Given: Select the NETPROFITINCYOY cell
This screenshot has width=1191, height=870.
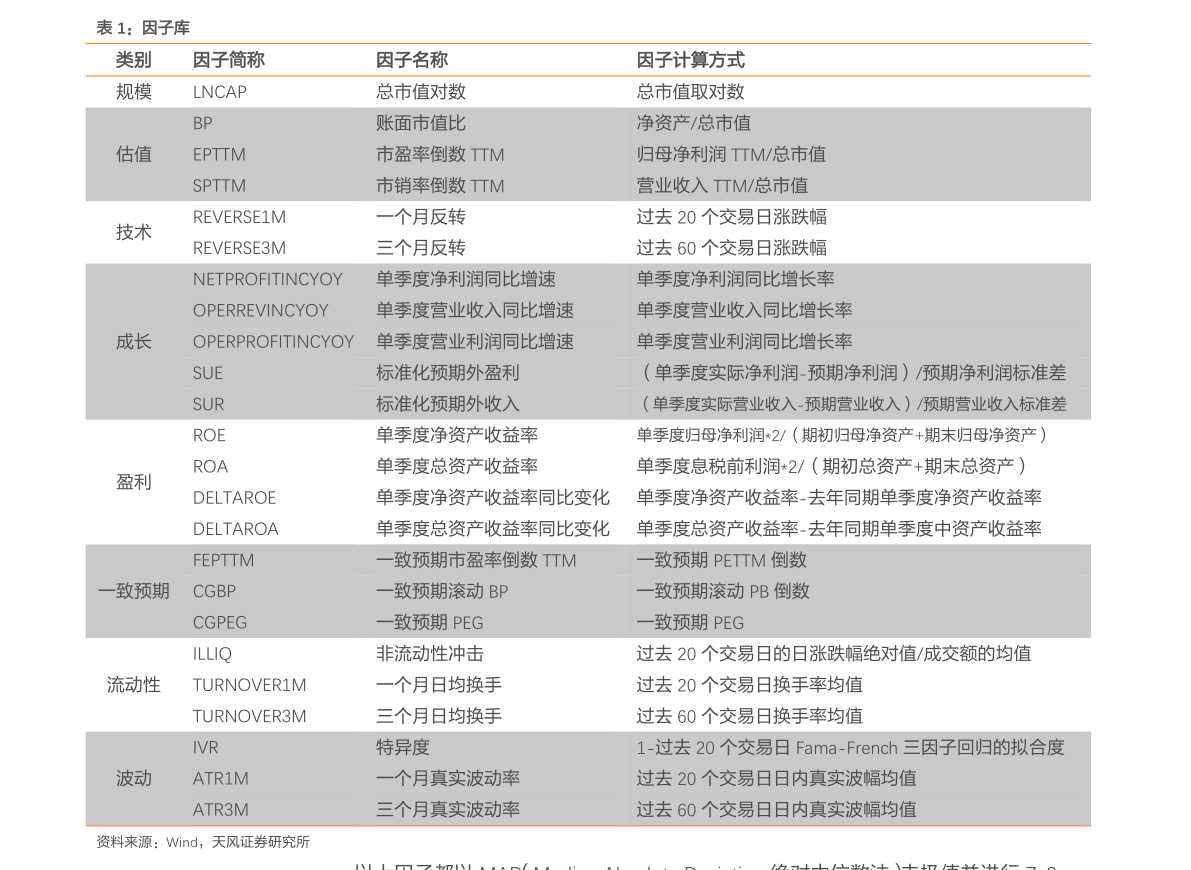Looking at the screenshot, I should tap(267, 279).
